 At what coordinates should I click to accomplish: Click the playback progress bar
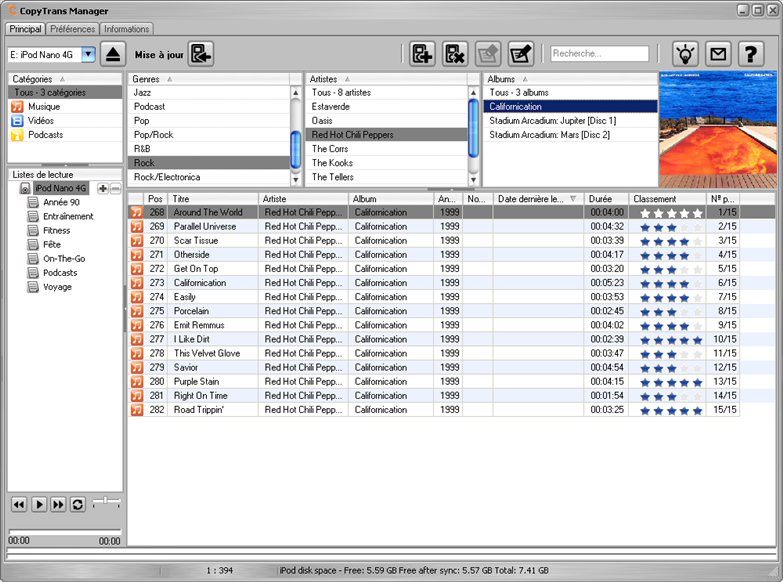coord(65,531)
